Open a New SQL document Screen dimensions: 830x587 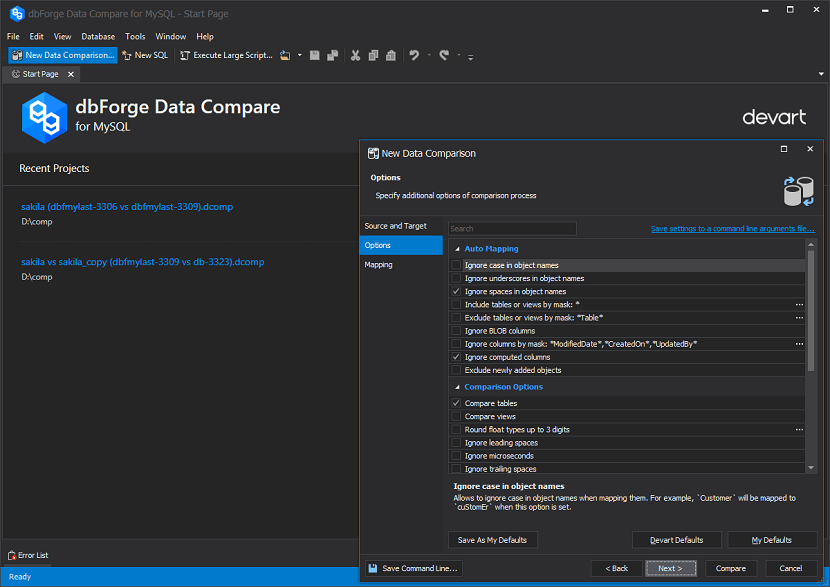pyautogui.click(x=145, y=55)
